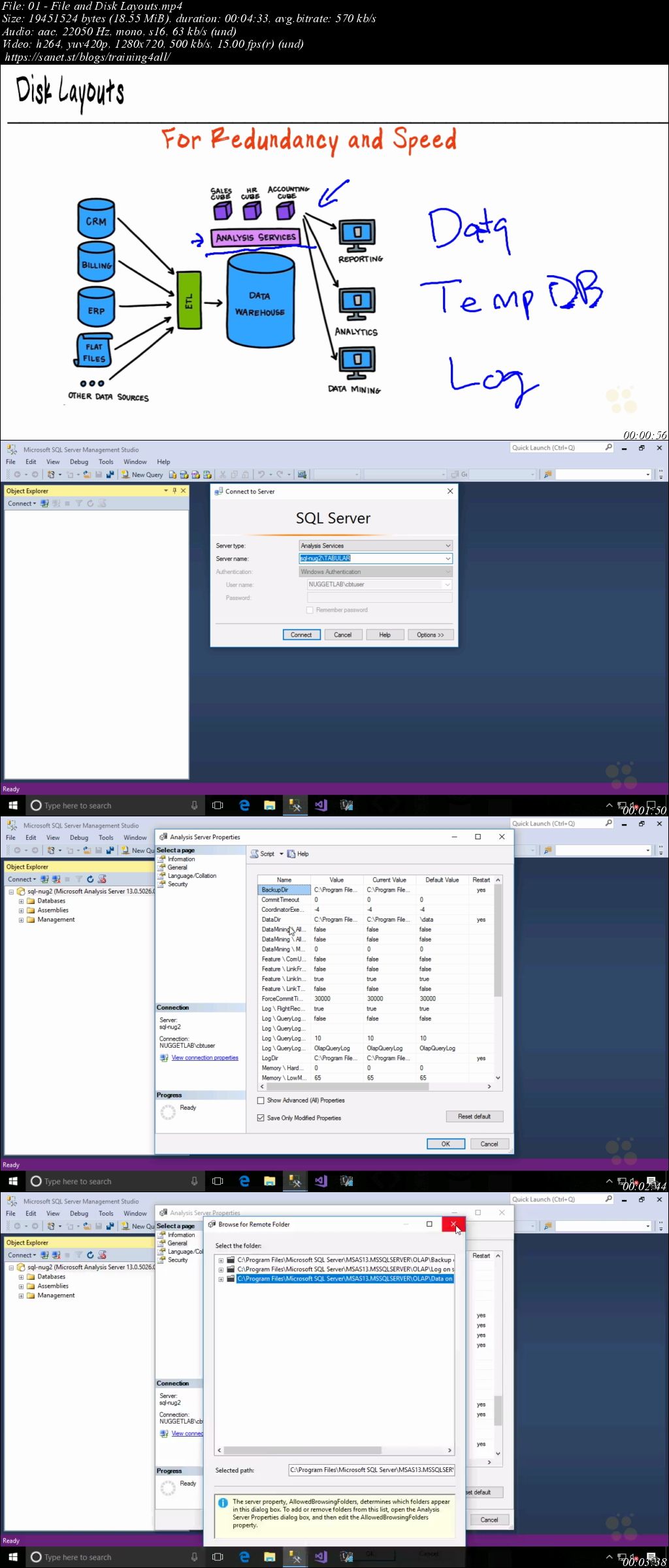Screen dimensions: 669x1568
Task: Expand Assemblies node in frame with properties grid
Action: click(21, 910)
